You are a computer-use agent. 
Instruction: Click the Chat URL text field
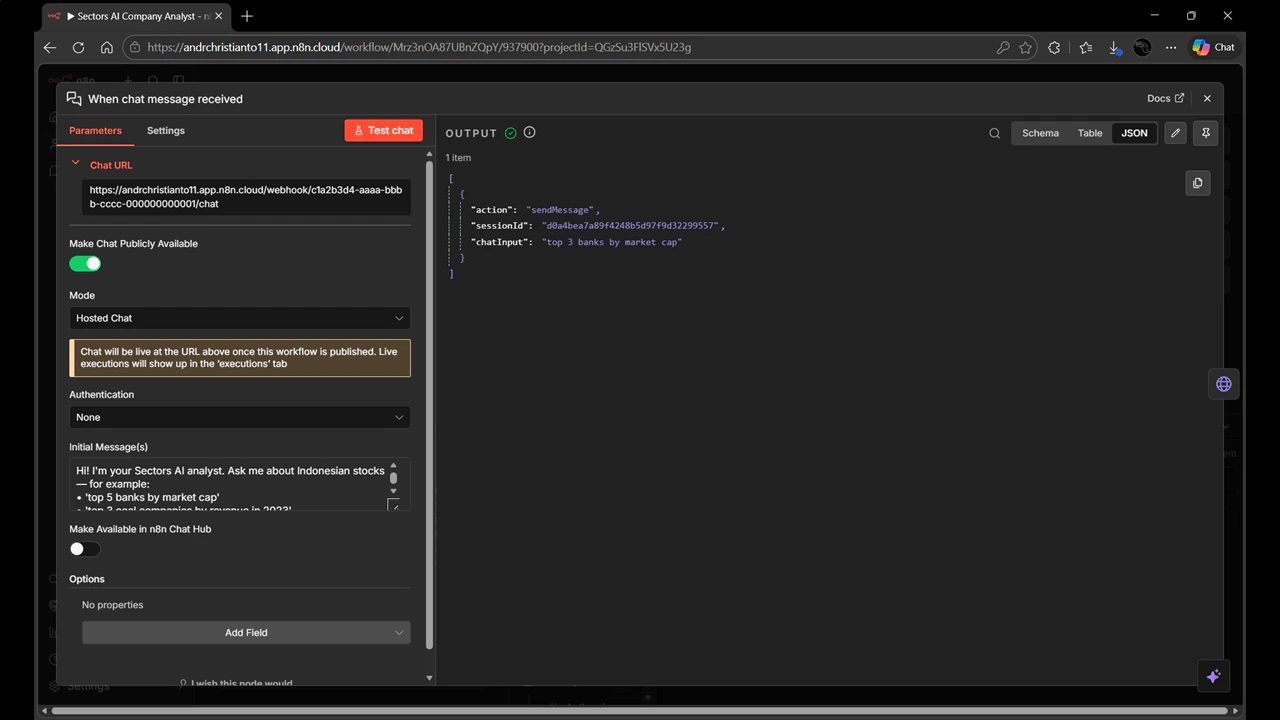[x=245, y=196]
